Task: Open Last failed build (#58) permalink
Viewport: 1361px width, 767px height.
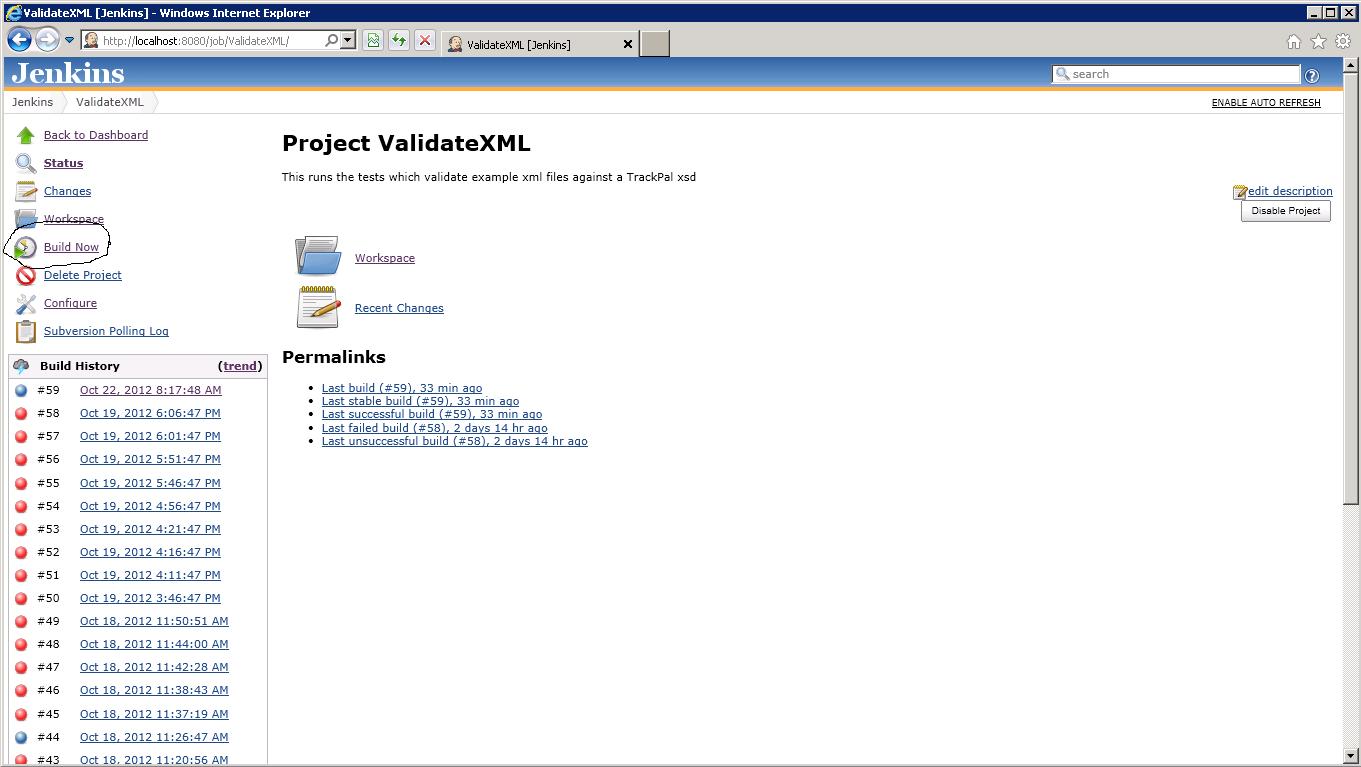Action: (435, 428)
